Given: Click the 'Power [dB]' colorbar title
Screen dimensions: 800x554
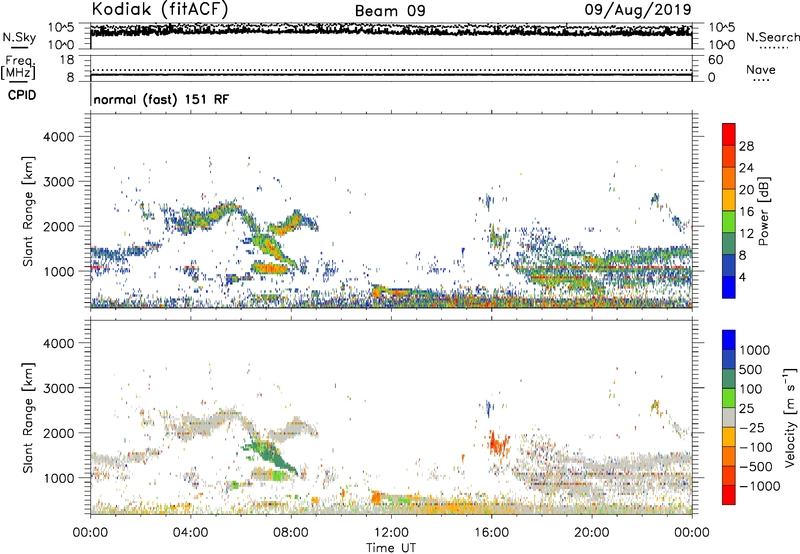Looking at the screenshot, I should point(764,211).
